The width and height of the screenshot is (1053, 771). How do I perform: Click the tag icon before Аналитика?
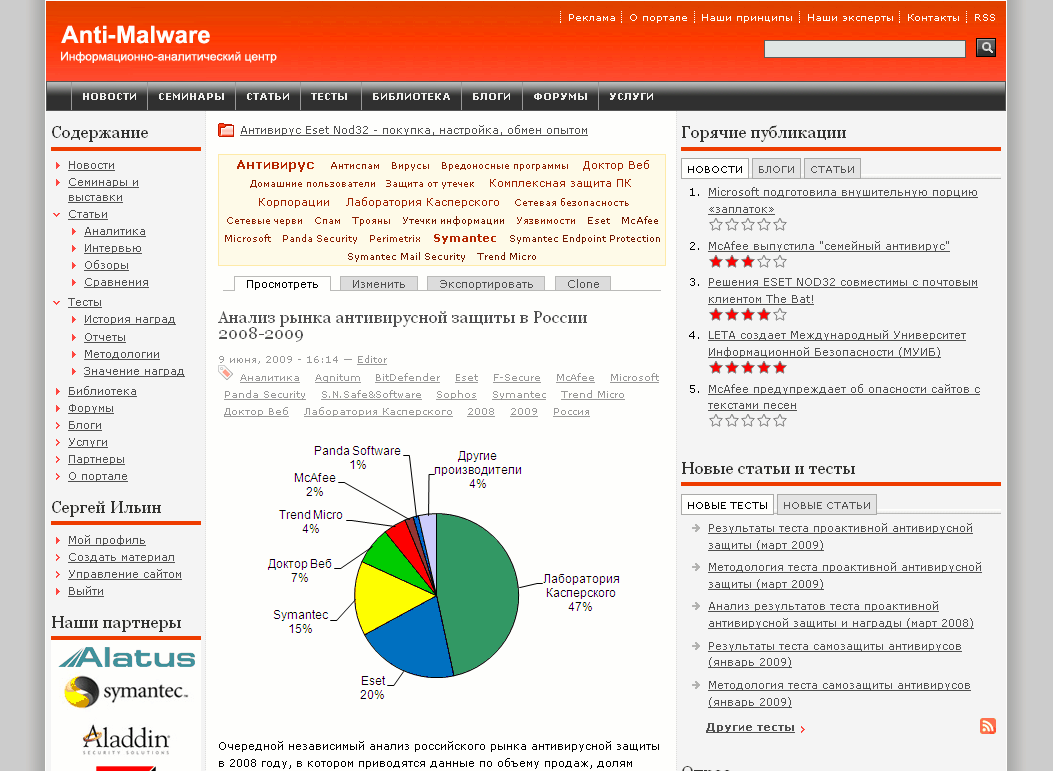click(225, 373)
